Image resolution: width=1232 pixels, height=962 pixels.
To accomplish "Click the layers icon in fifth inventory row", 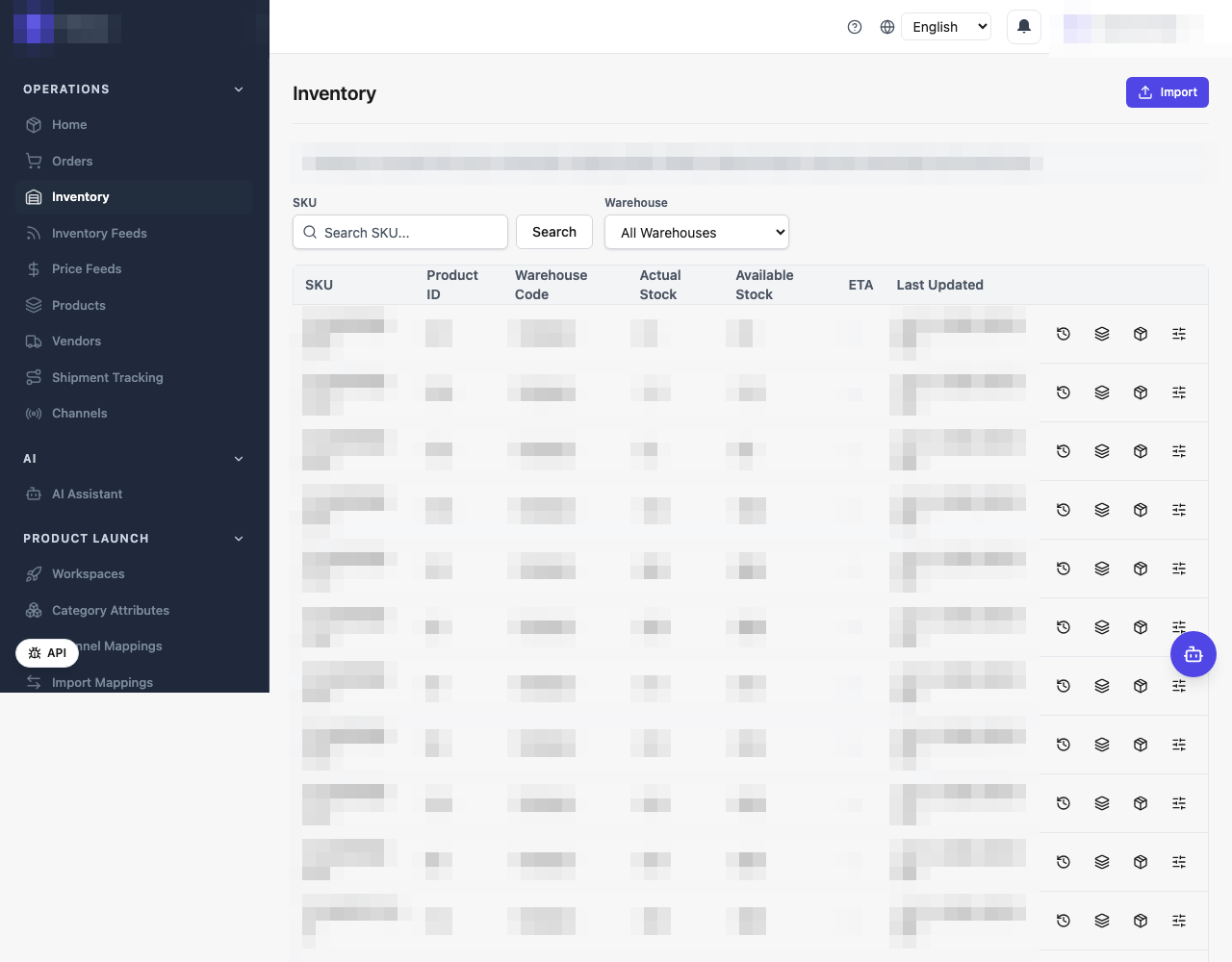I will click(1102, 569).
